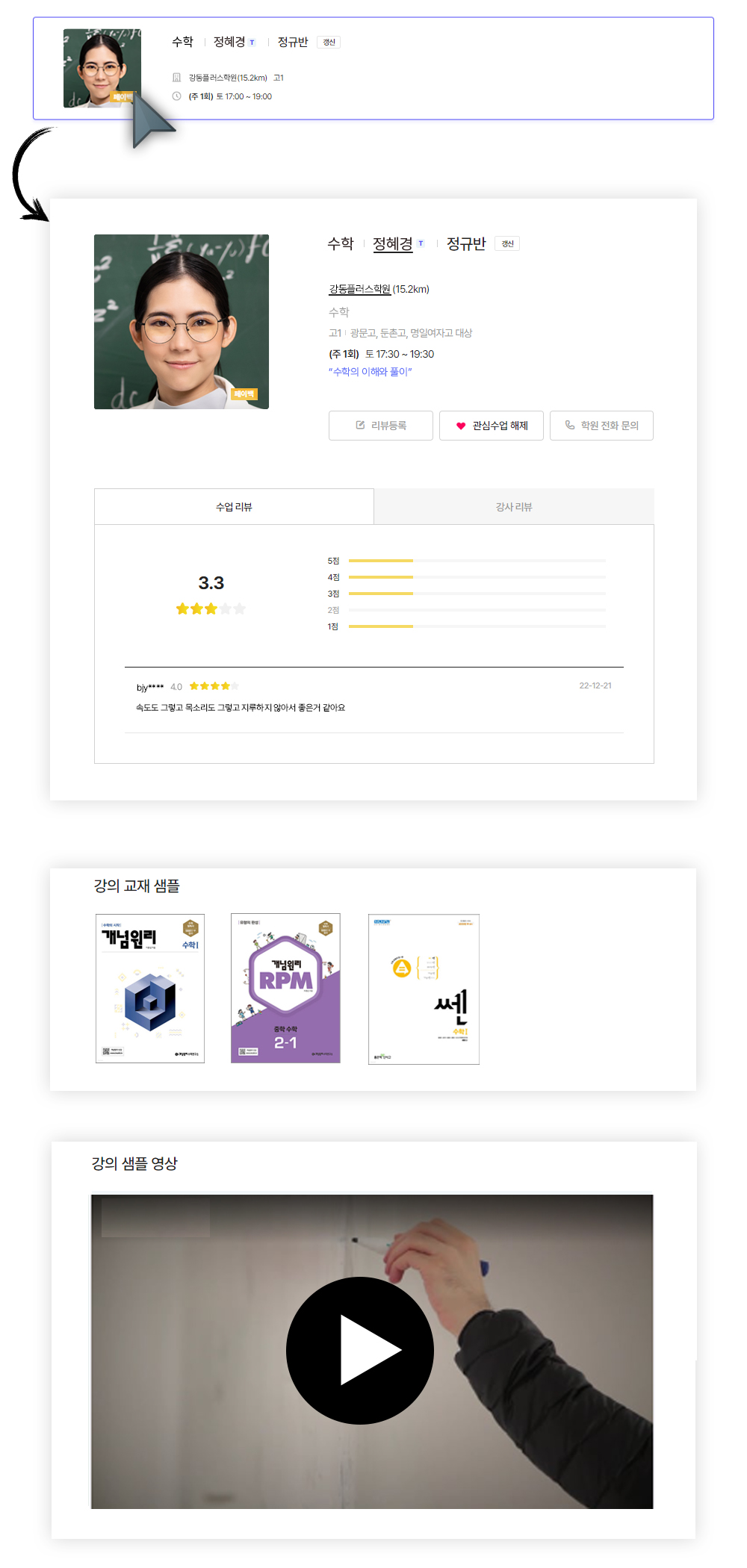
Task: Click the bjy**** review star rating
Action: click(214, 686)
